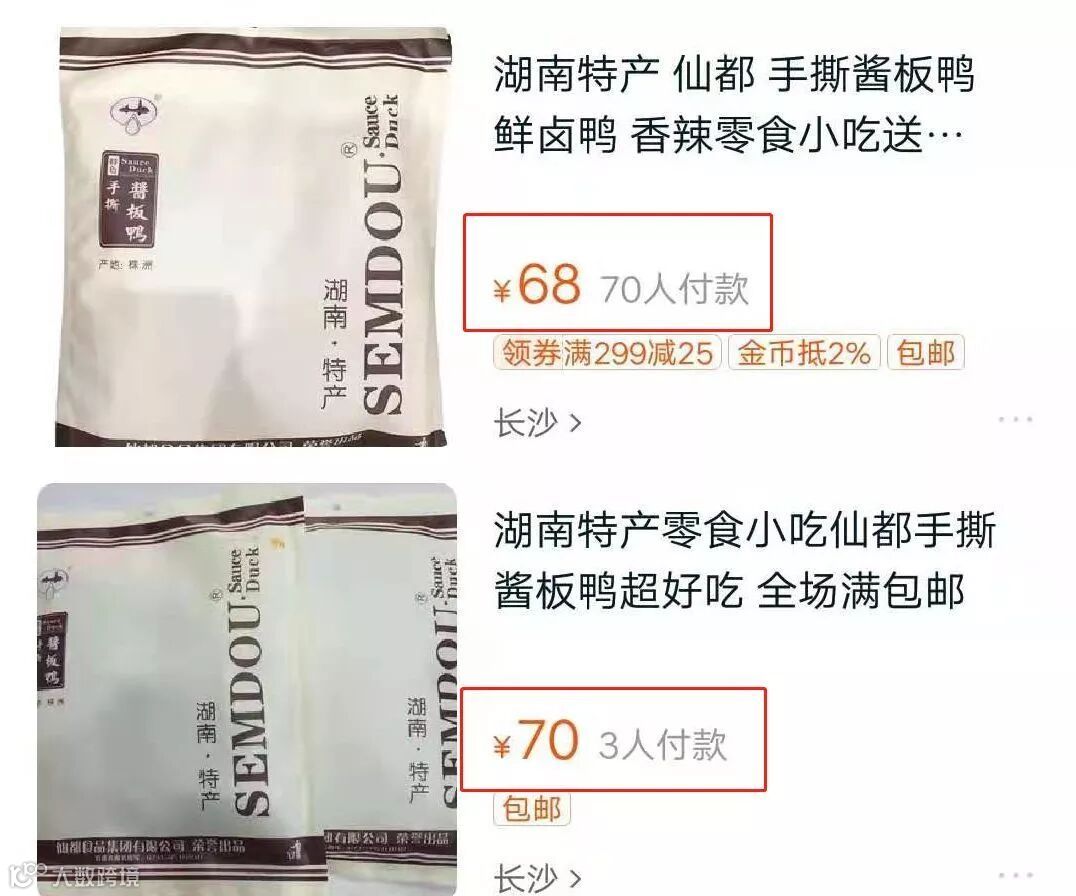The width and height of the screenshot is (1076, 896).
Task: Open the second SEMDOU product thumbnail
Action: pyautogui.click(x=247, y=689)
